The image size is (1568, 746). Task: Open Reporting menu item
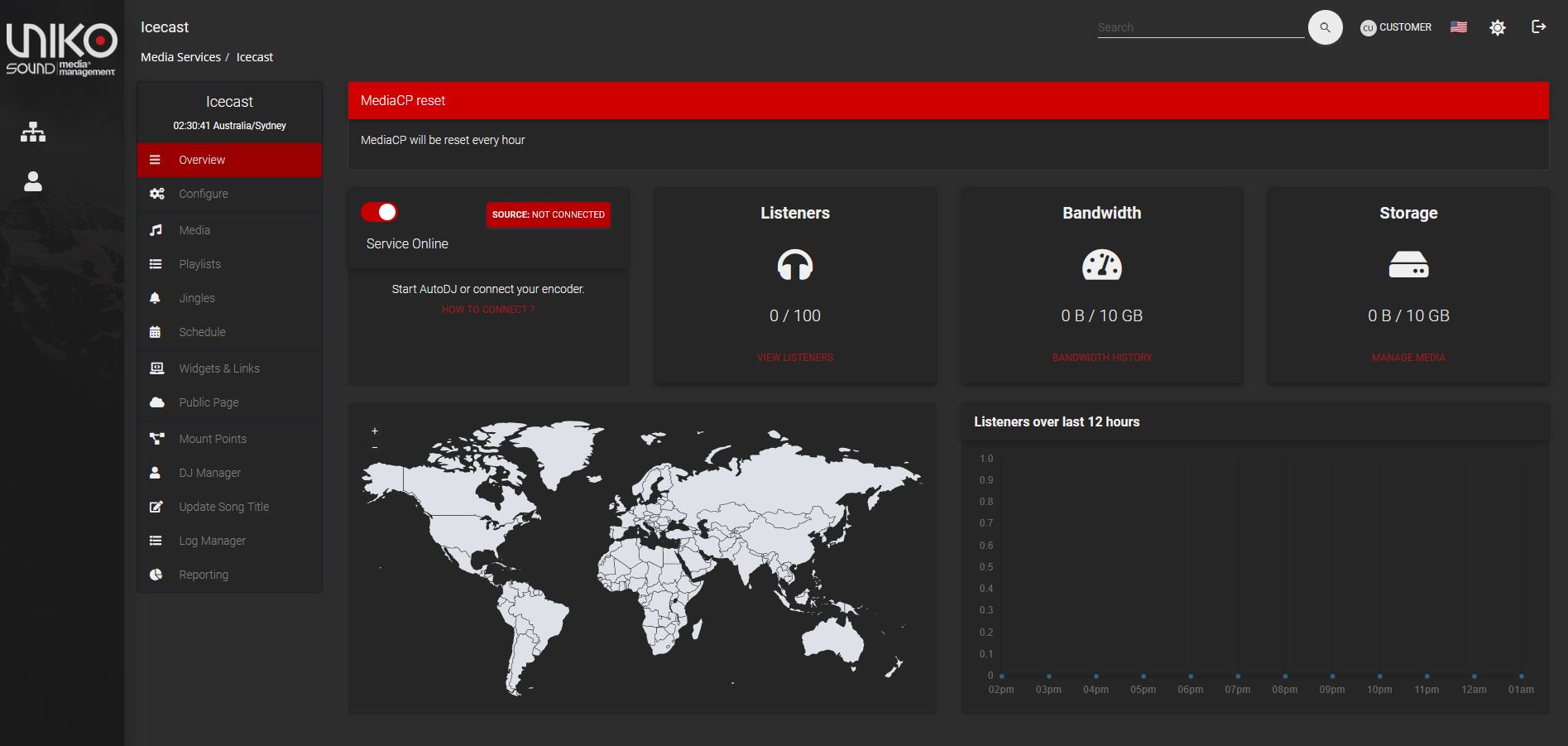pos(229,575)
